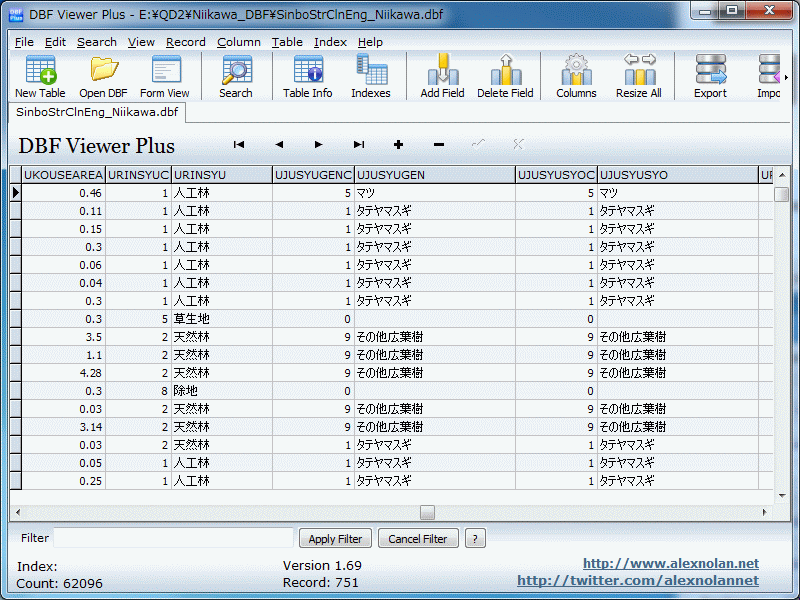
Task: Switch to Form View
Action: click(x=165, y=76)
